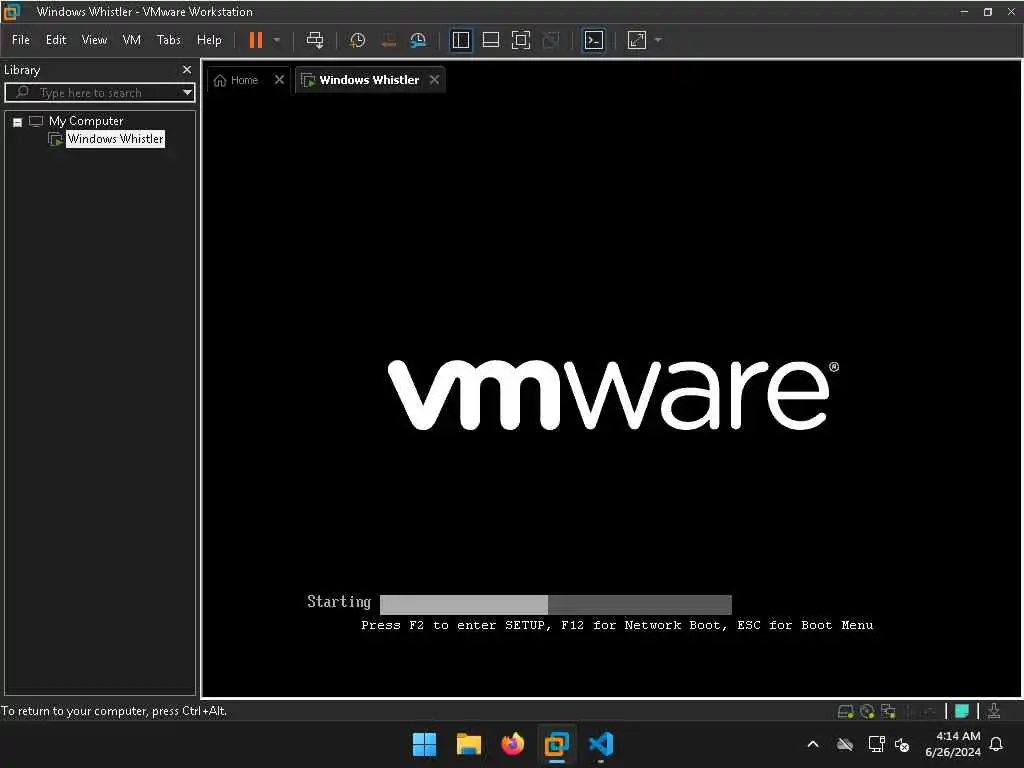The width and height of the screenshot is (1024, 768).
Task: Click the network adapter status icon
Action: (888, 711)
